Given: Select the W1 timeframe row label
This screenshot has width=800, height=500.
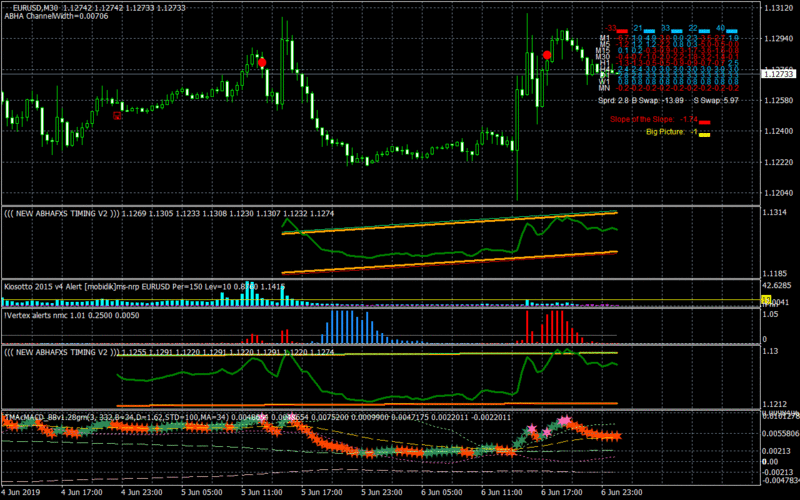Looking at the screenshot, I should point(604,82).
